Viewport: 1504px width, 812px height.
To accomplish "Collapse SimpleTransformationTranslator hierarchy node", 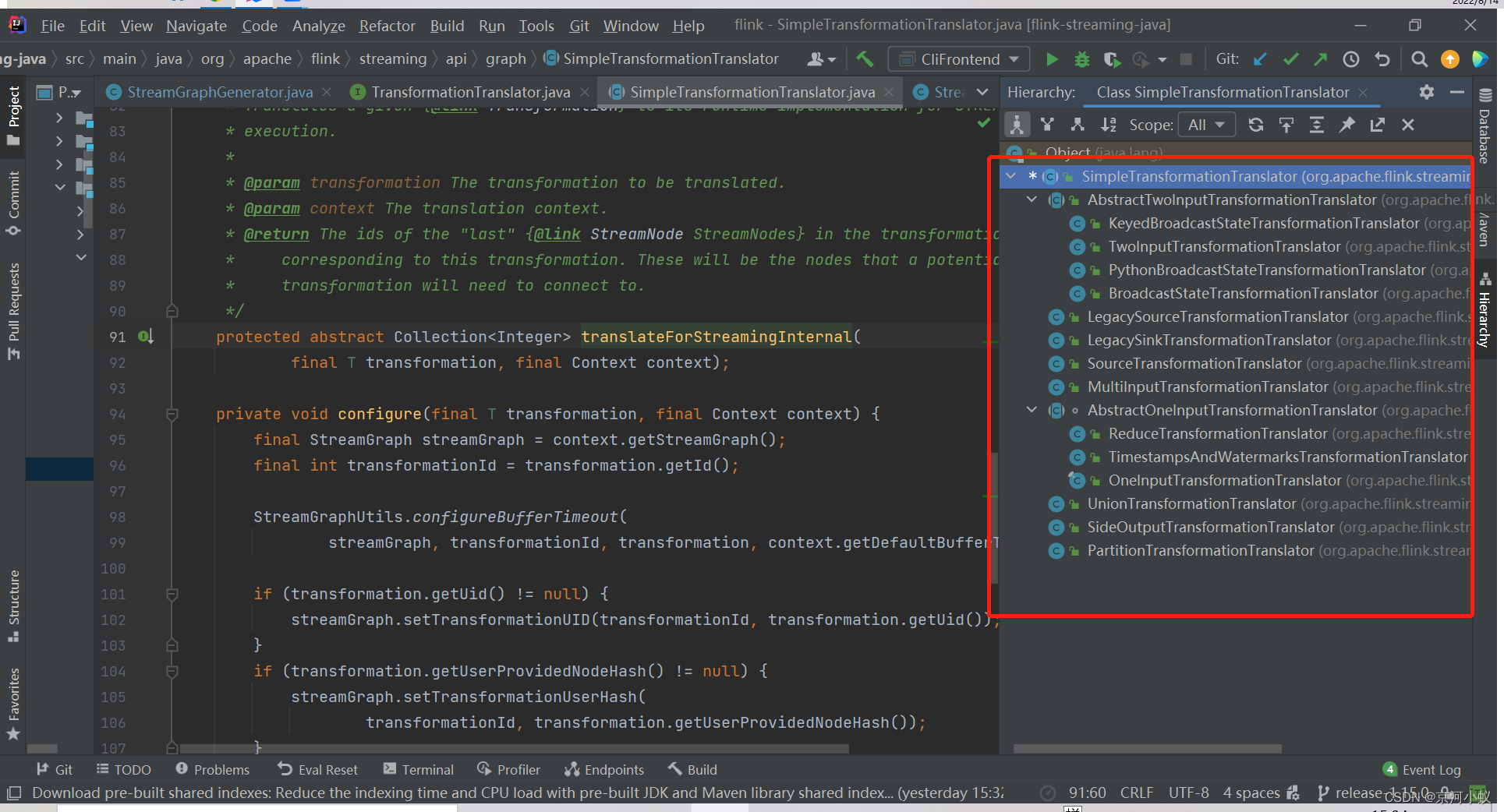I will [1011, 176].
